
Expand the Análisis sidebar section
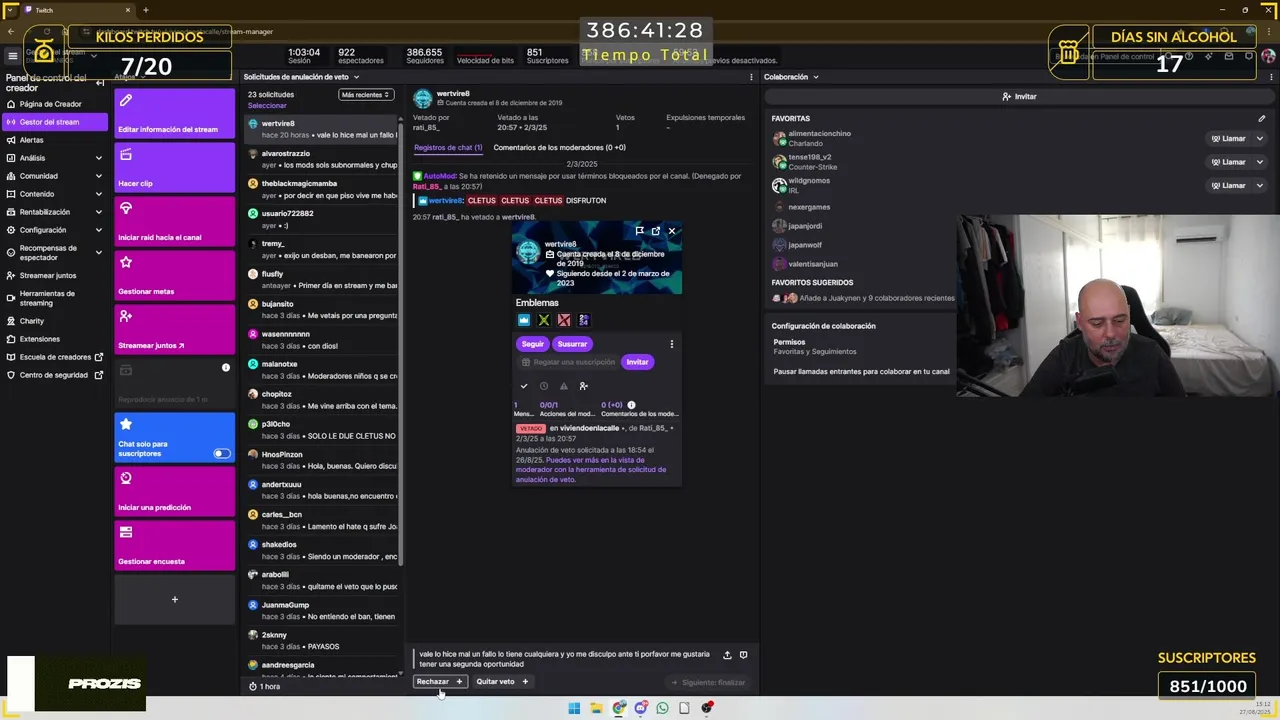pyautogui.click(x=98, y=158)
